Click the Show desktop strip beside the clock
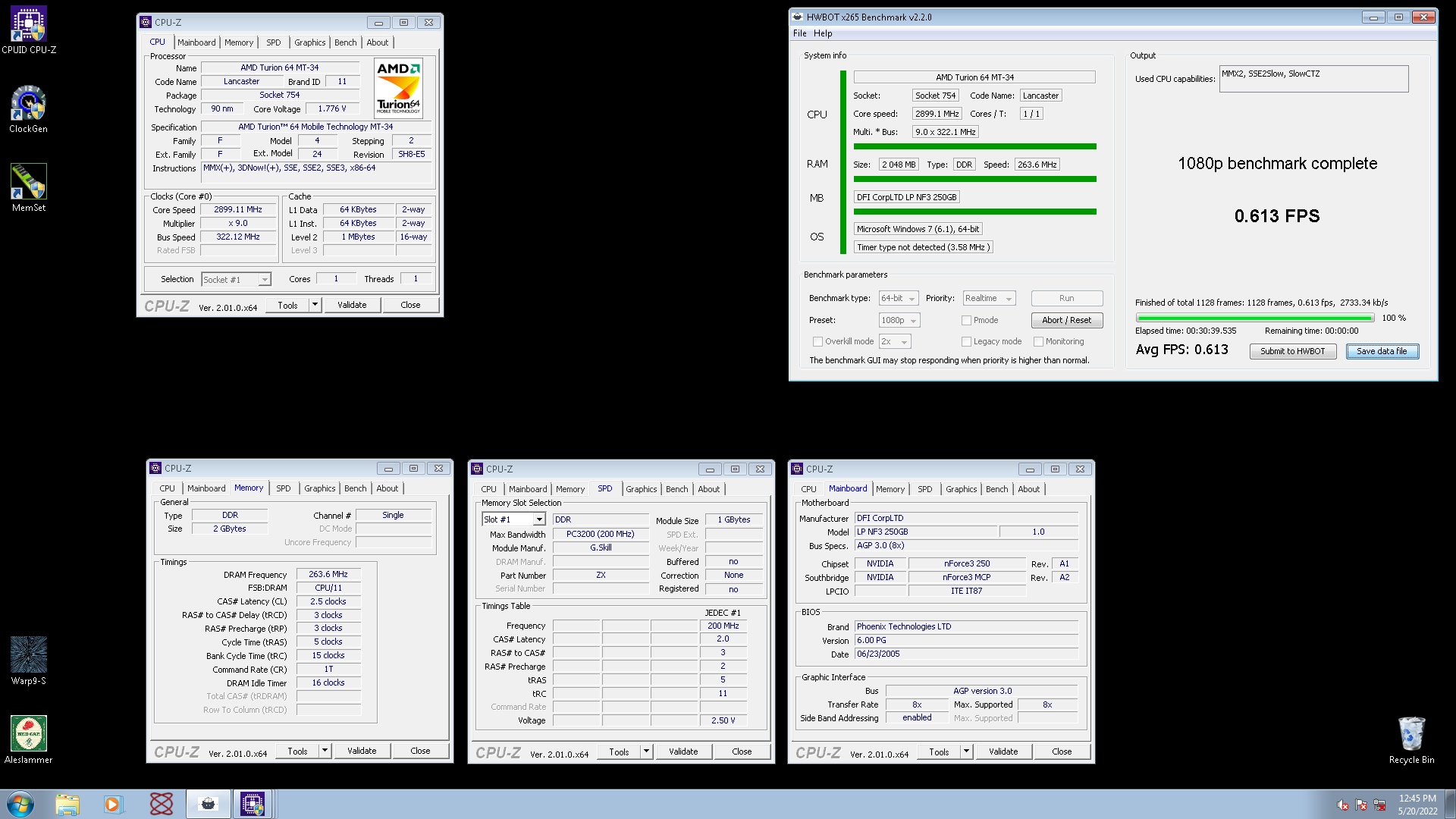The width and height of the screenshot is (1456, 819). (1451, 804)
